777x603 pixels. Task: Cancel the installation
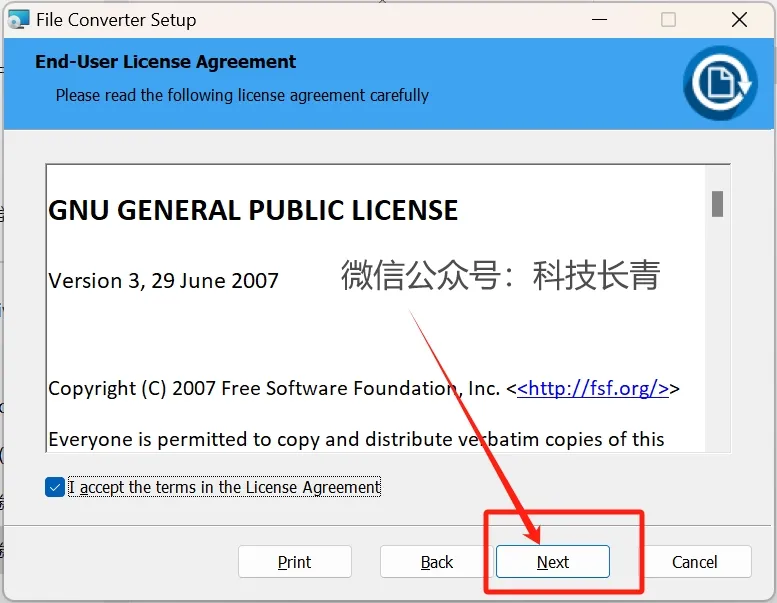click(x=695, y=562)
